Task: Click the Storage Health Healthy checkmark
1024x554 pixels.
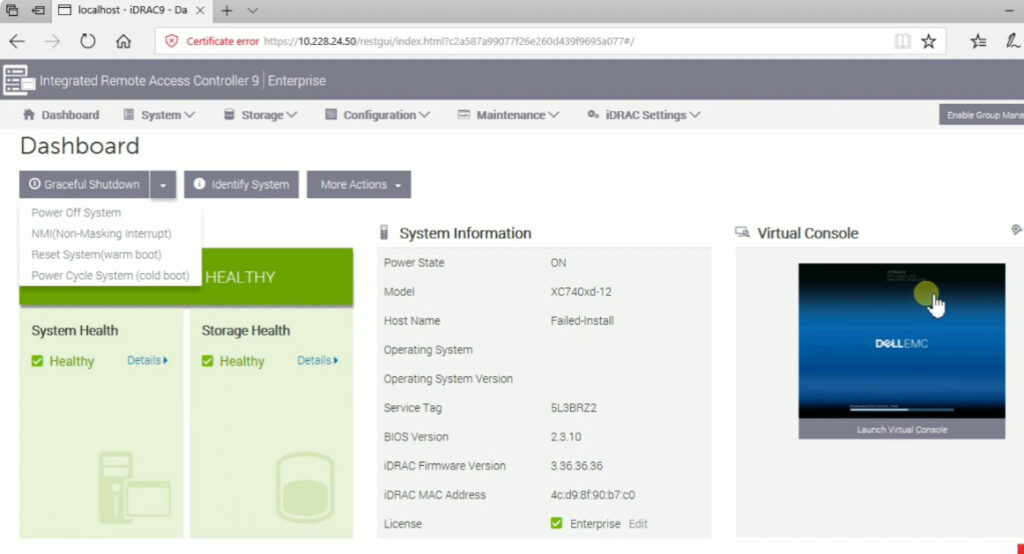Action: coord(208,361)
